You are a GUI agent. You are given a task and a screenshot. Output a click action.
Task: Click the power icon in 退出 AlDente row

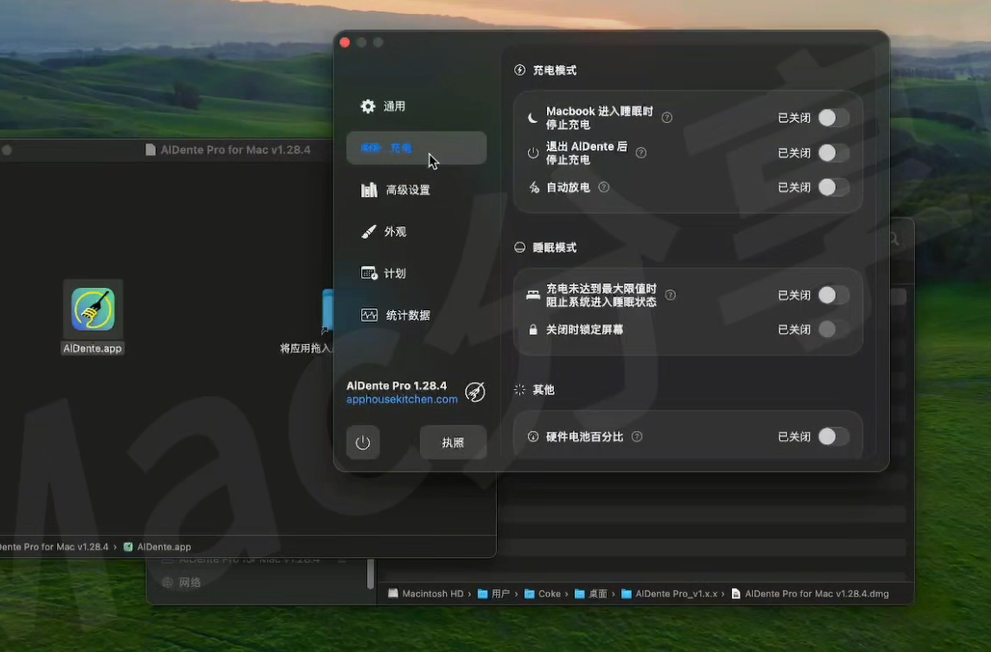[533, 153]
